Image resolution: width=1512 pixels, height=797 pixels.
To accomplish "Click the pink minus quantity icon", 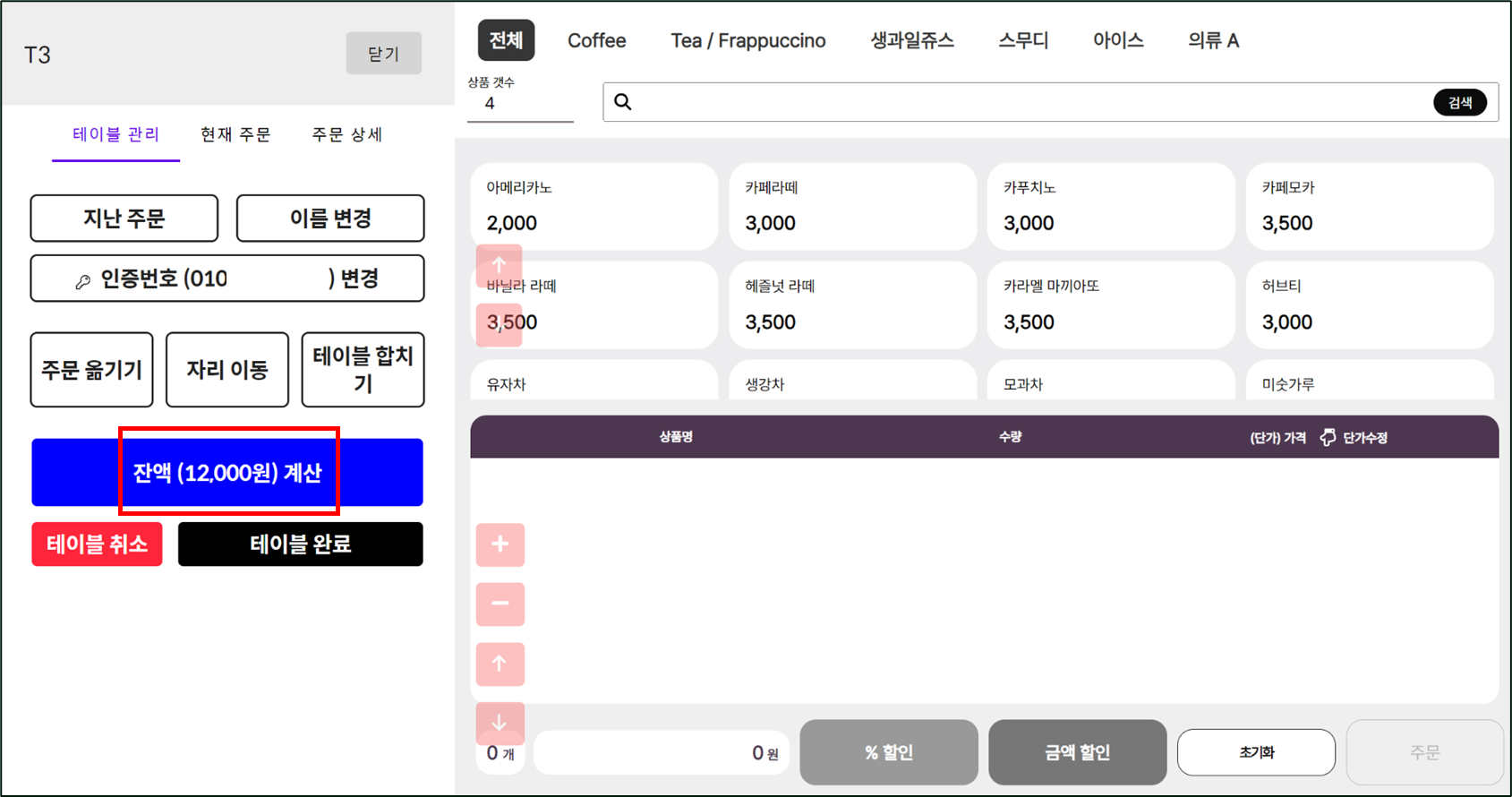I will point(500,604).
